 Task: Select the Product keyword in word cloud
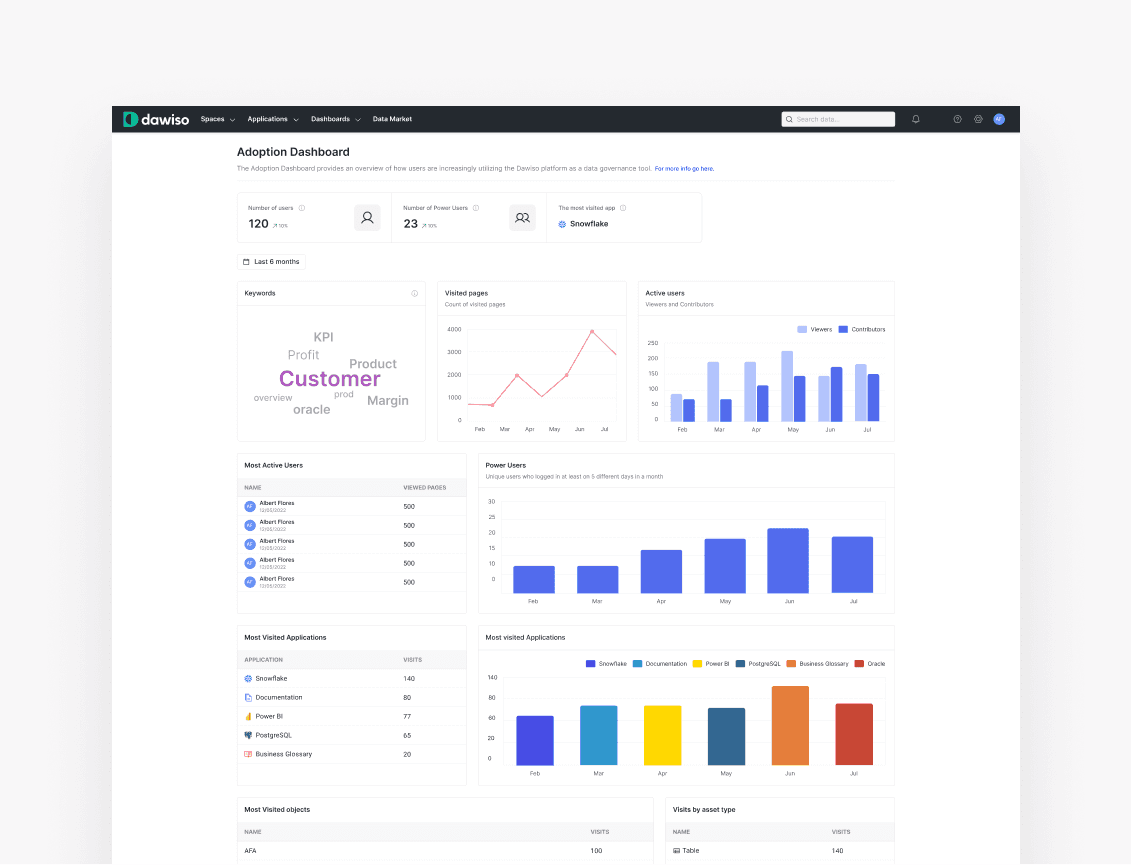[373, 364]
